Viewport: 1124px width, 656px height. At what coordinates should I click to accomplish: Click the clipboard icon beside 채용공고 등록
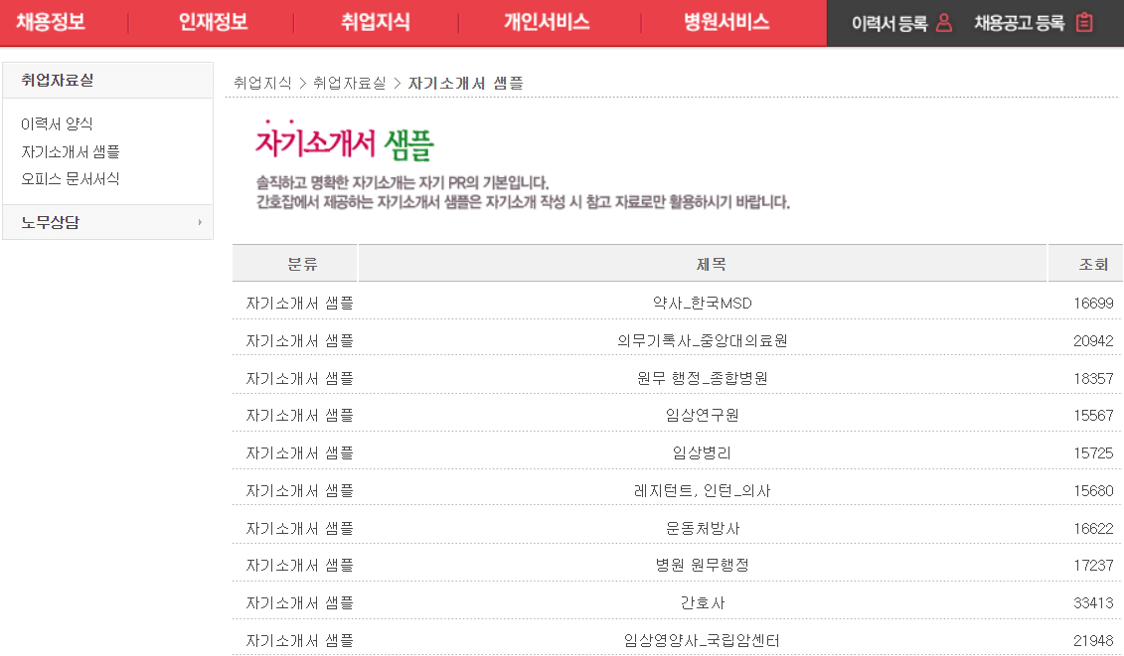(1085, 23)
